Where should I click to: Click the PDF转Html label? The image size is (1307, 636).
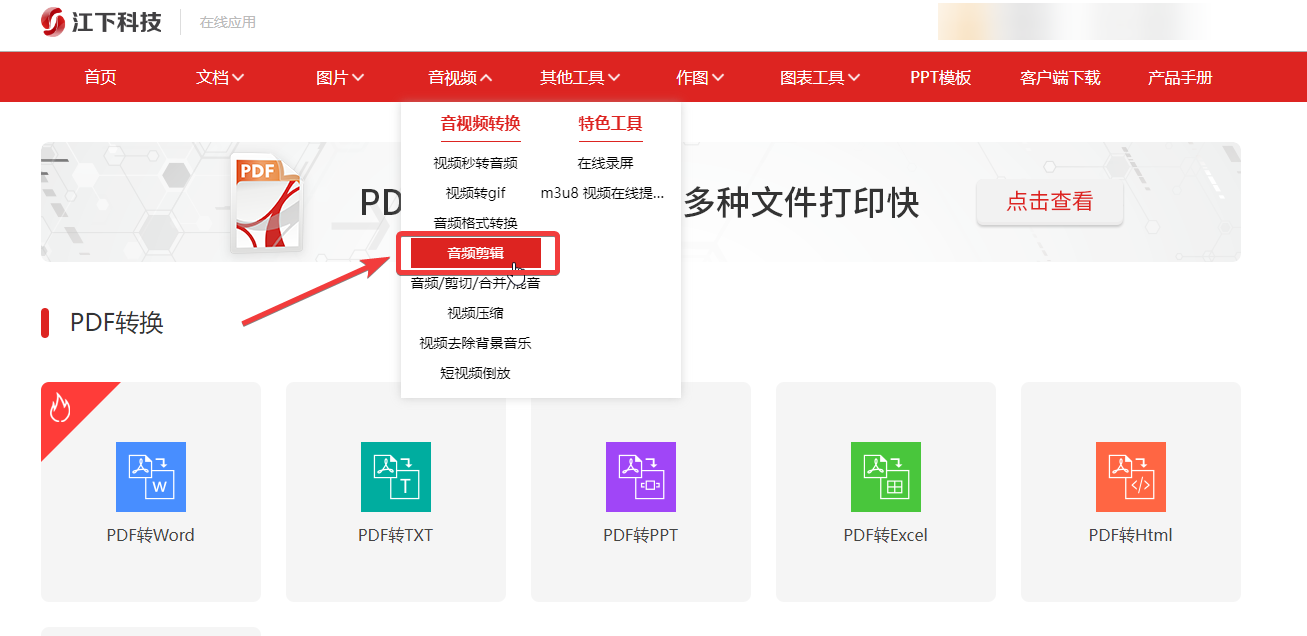coord(1131,535)
